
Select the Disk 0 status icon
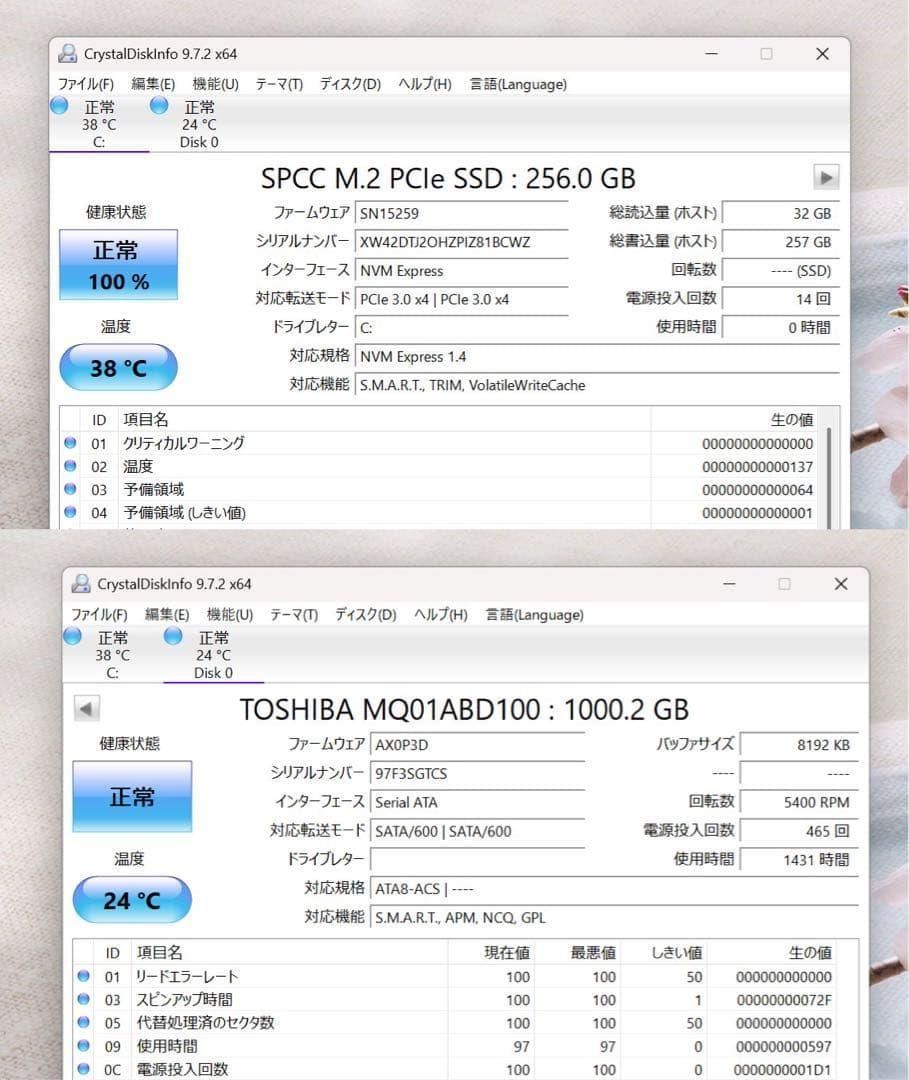pyautogui.click(x=158, y=106)
